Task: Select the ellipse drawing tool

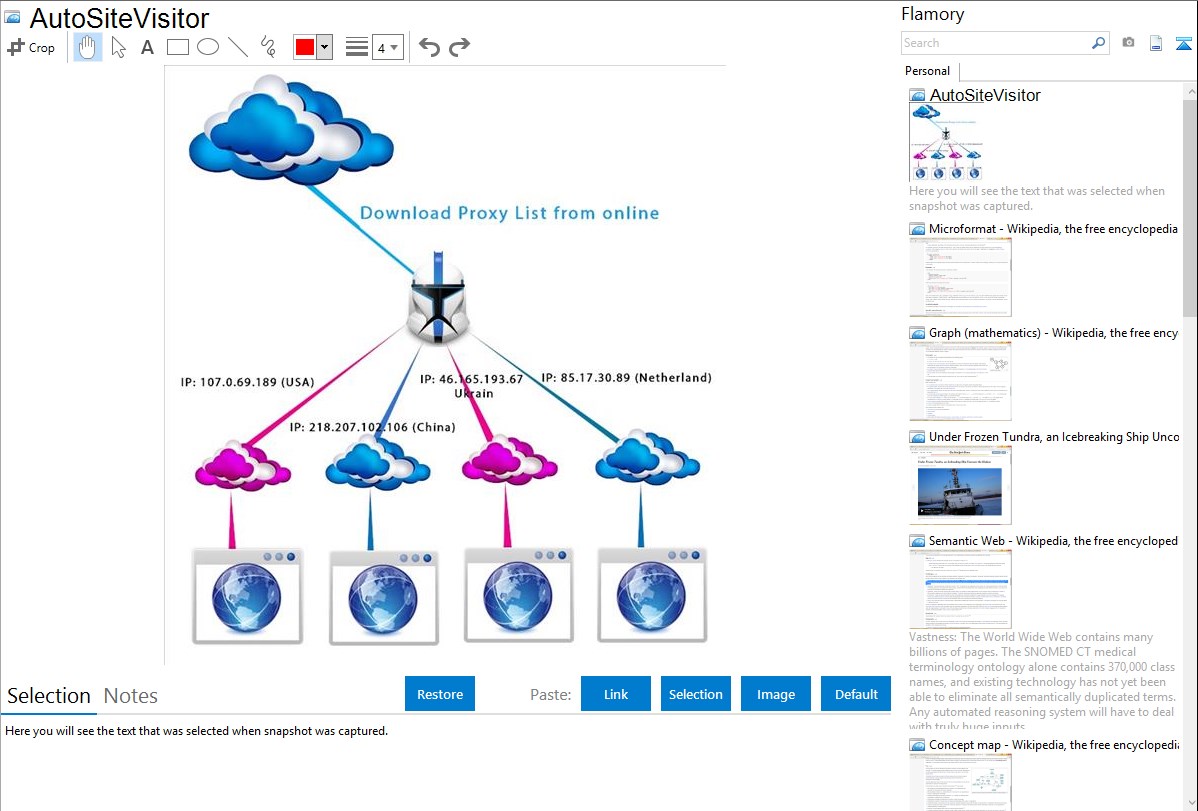Action: (208, 47)
